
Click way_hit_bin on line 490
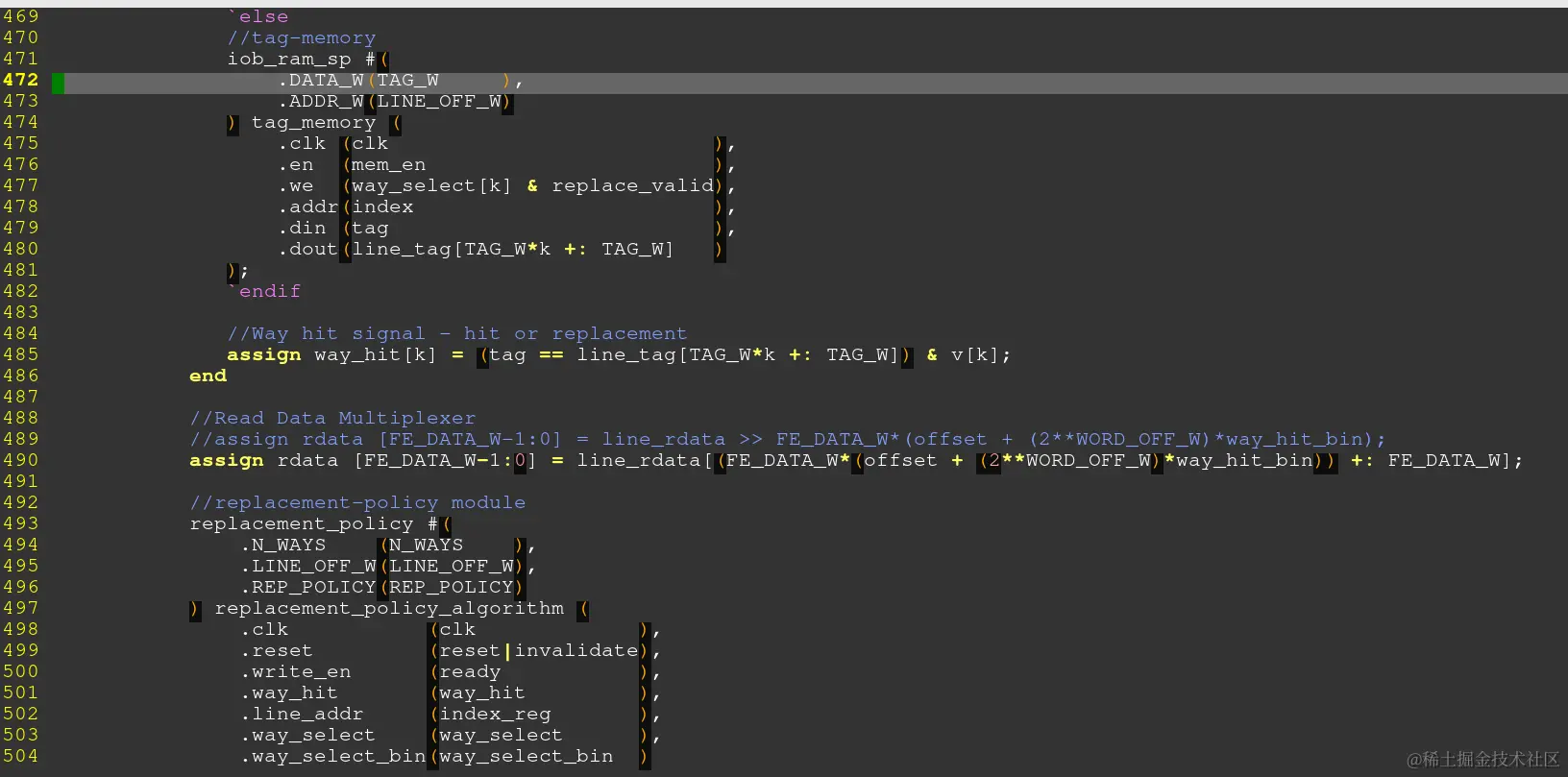pos(1244,460)
